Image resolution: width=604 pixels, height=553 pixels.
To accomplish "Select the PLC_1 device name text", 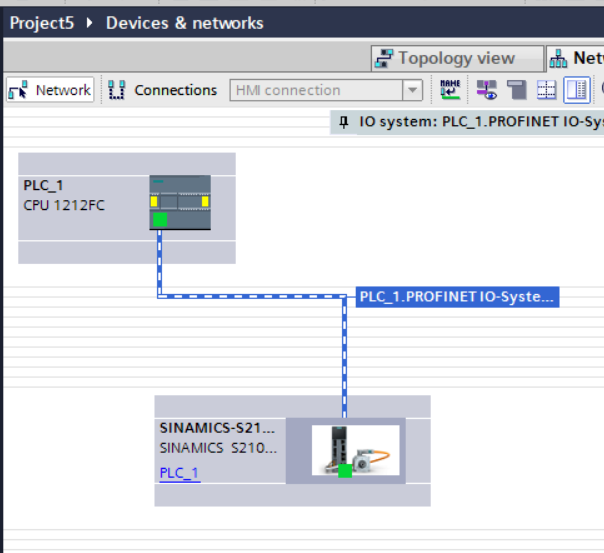I will click(x=43, y=186).
